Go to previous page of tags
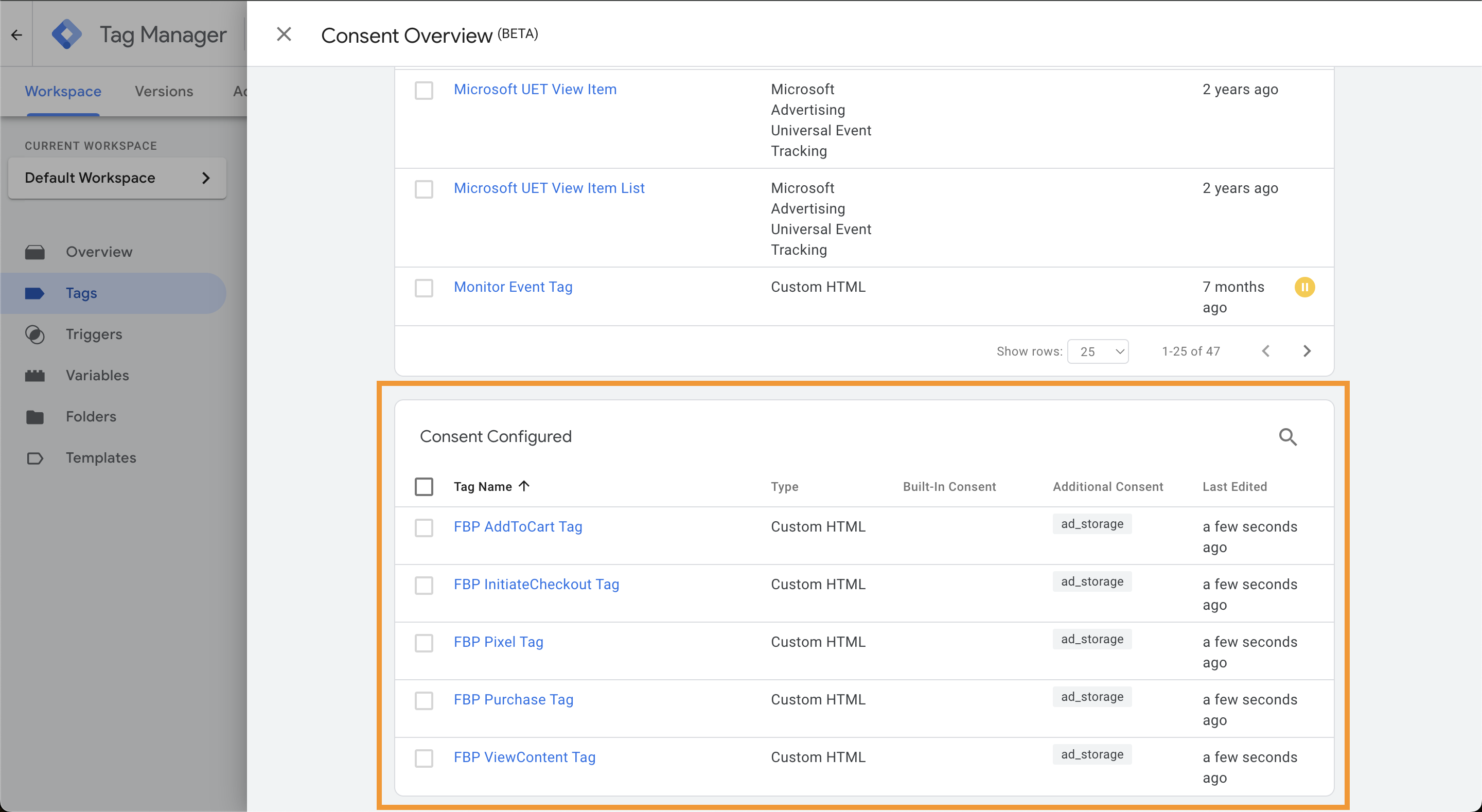Image resolution: width=1482 pixels, height=812 pixels. pos(1266,351)
